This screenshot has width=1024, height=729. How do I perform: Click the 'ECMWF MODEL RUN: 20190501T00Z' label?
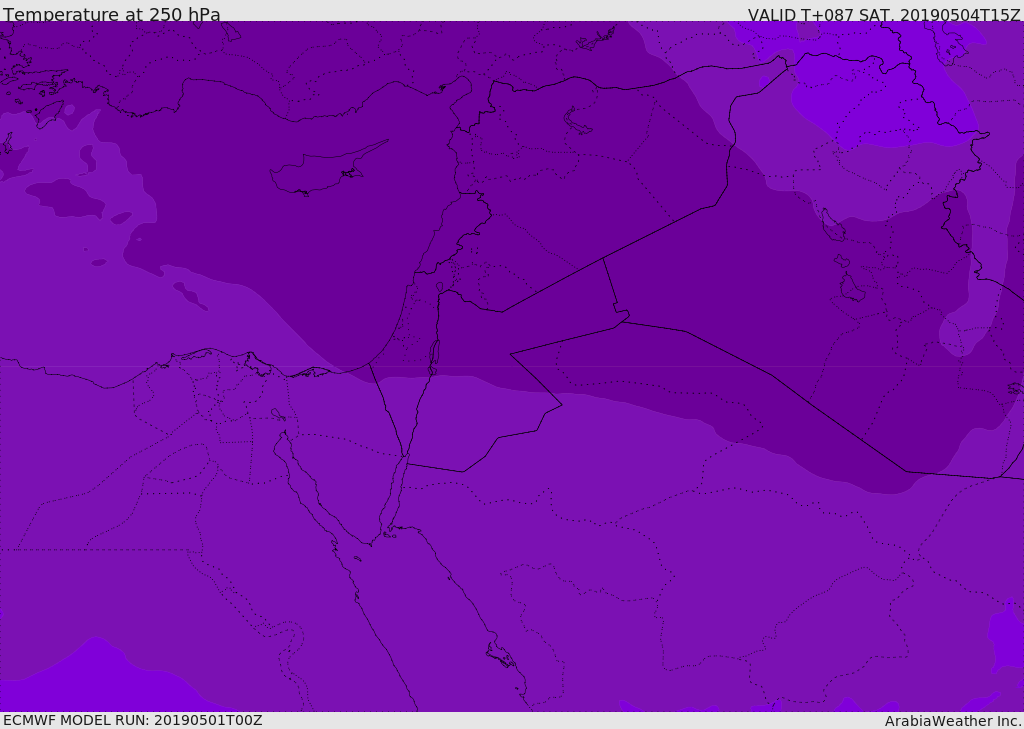133,720
